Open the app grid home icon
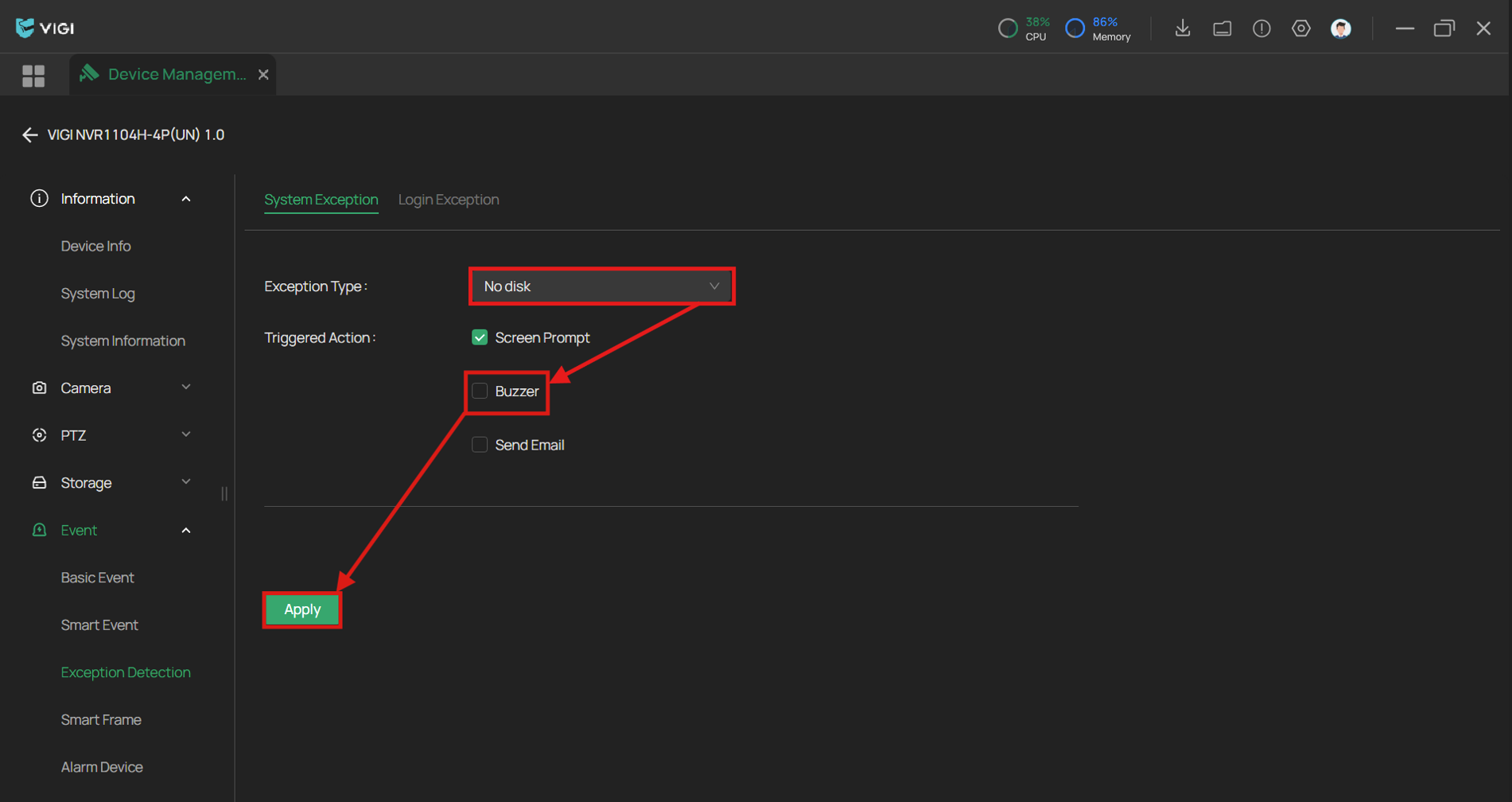This screenshot has width=1512, height=802. pos(33,76)
